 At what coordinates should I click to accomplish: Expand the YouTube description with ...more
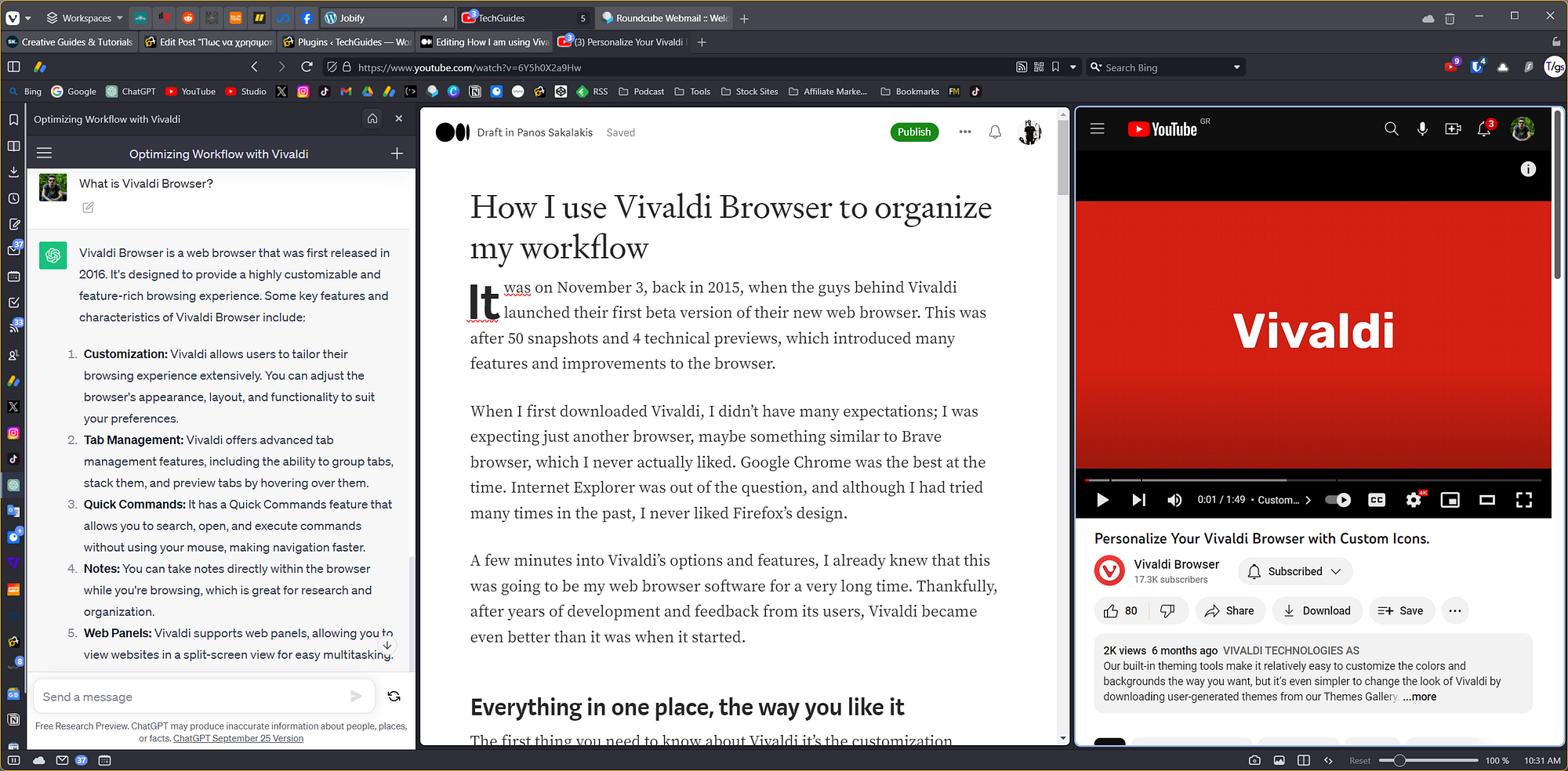click(x=1420, y=697)
